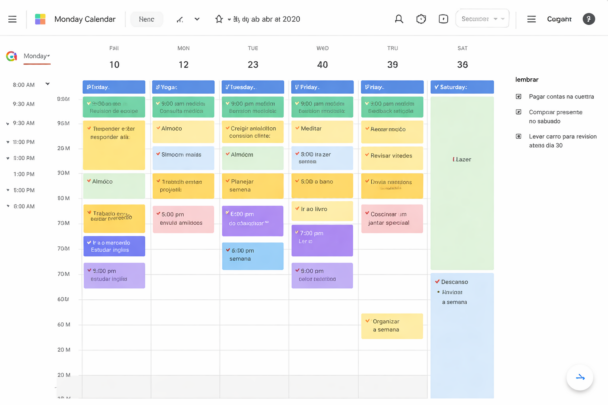Open the list view icon beside Cogant
This screenshot has height=405, width=608.
[531, 19]
